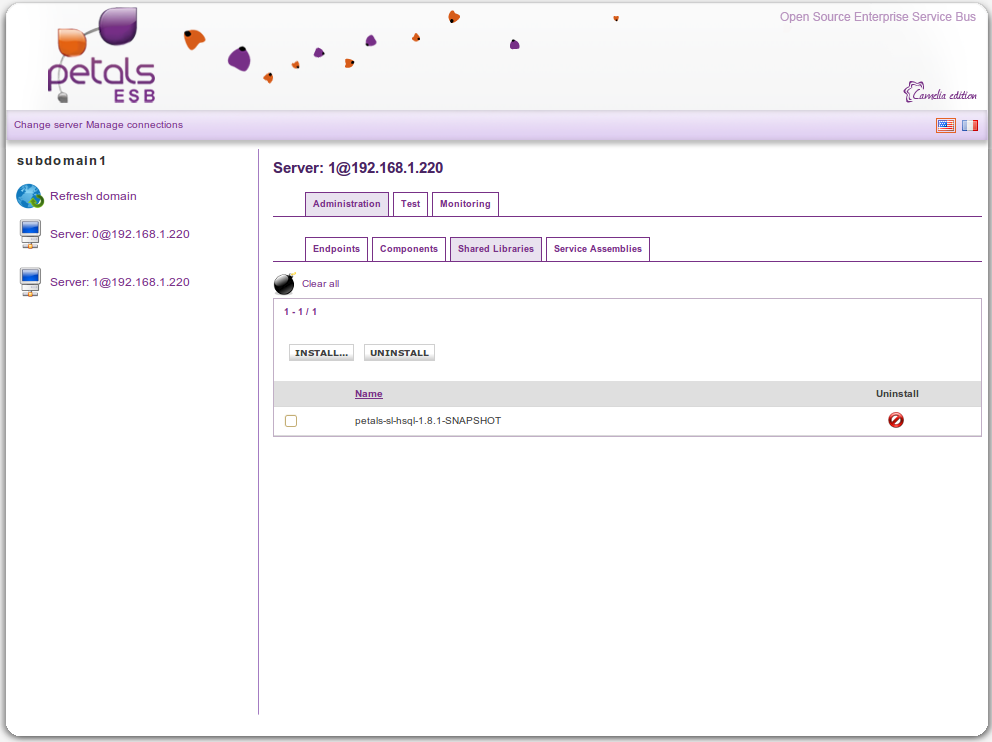The height and width of the screenshot is (742, 992).
Task: Click the Refresh domain globe icon
Action: (x=29, y=196)
